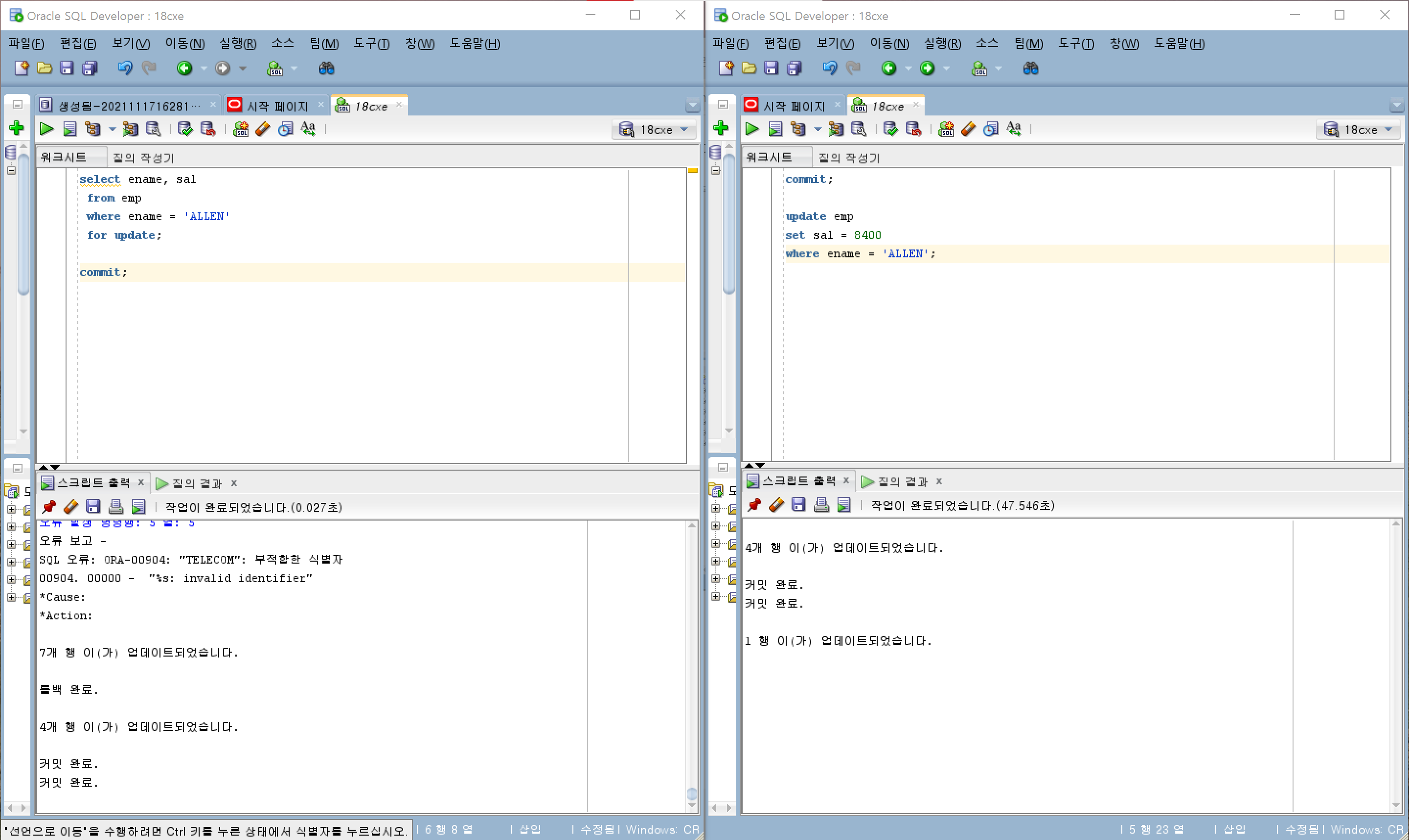Screen dimensions: 1409x840
Task: Expand explain plan dropdown arrow in left toolbar
Action: click(x=112, y=130)
